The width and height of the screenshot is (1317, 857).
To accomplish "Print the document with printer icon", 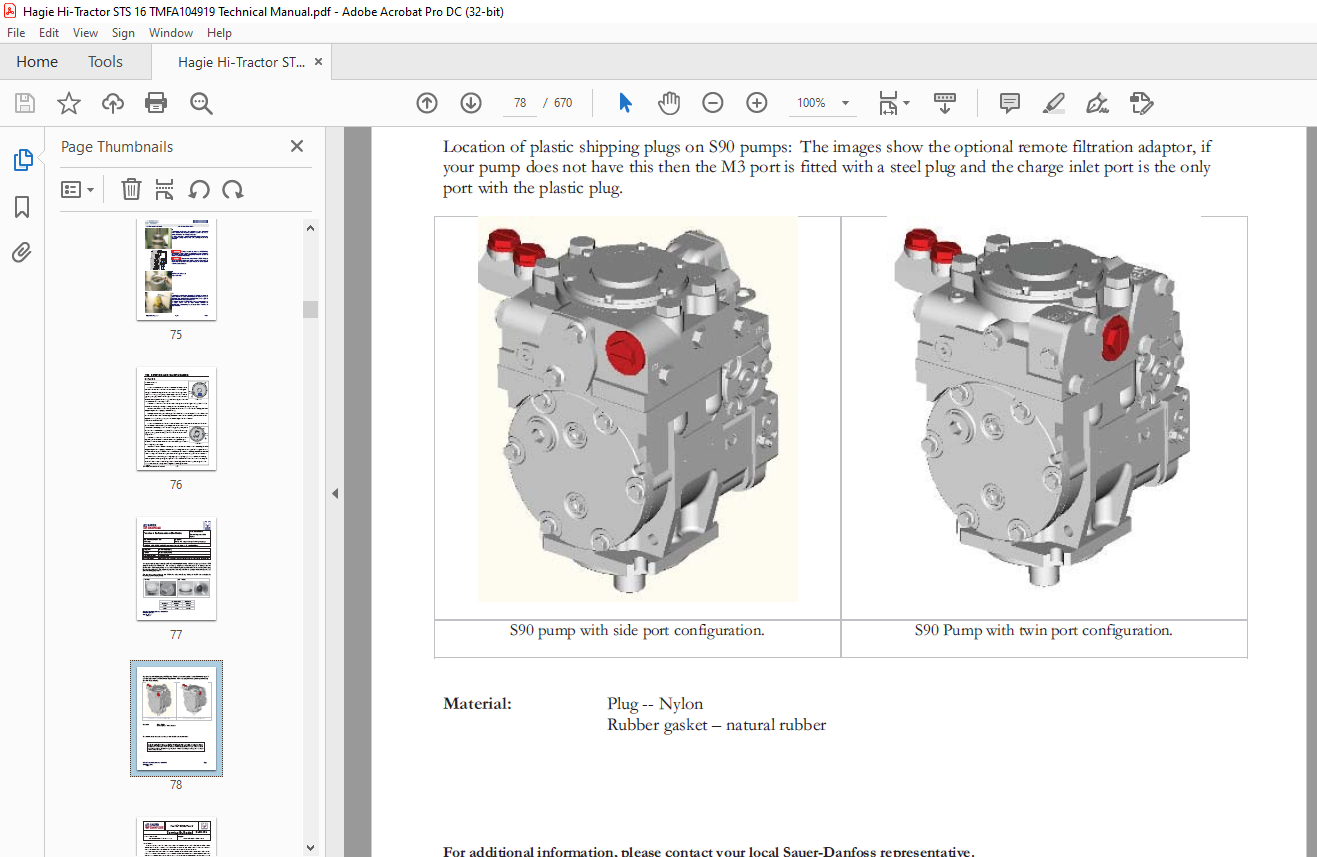I will point(156,103).
